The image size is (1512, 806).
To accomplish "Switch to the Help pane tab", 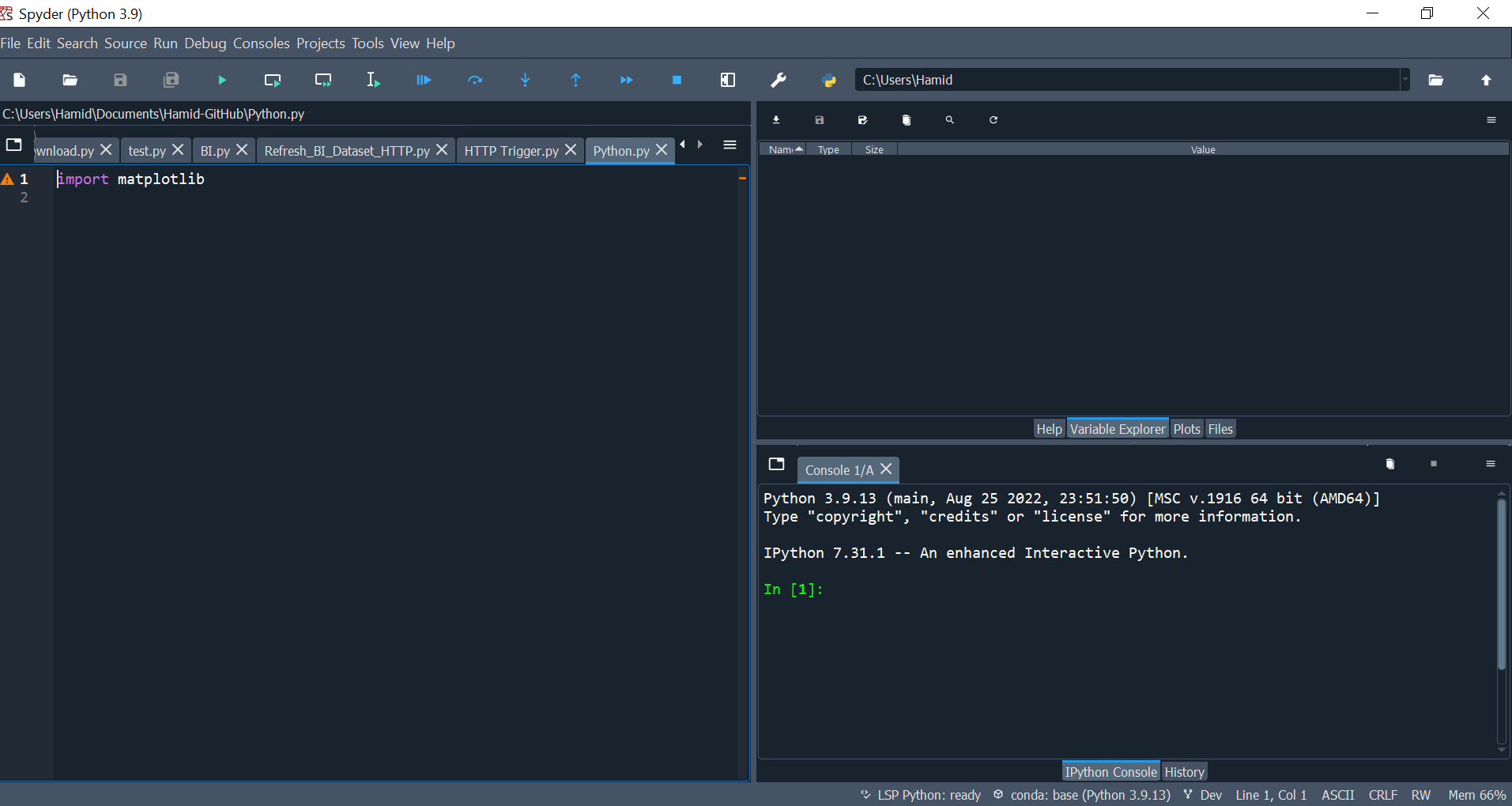I will [x=1049, y=429].
